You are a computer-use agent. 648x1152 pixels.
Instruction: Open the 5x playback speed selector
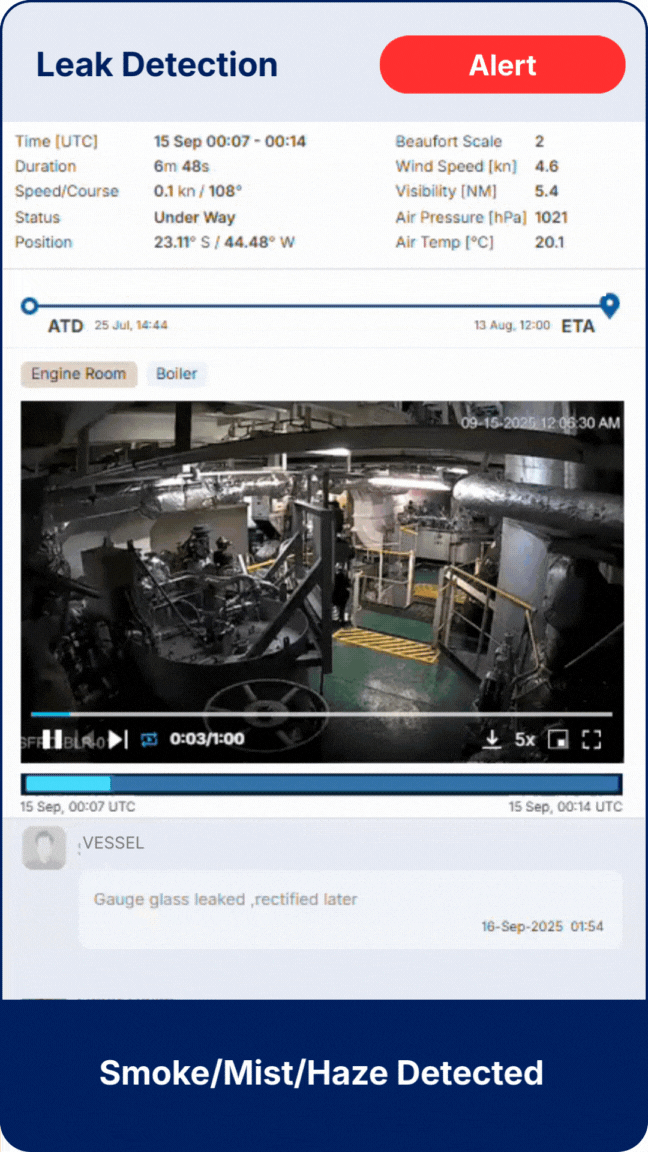[525, 739]
